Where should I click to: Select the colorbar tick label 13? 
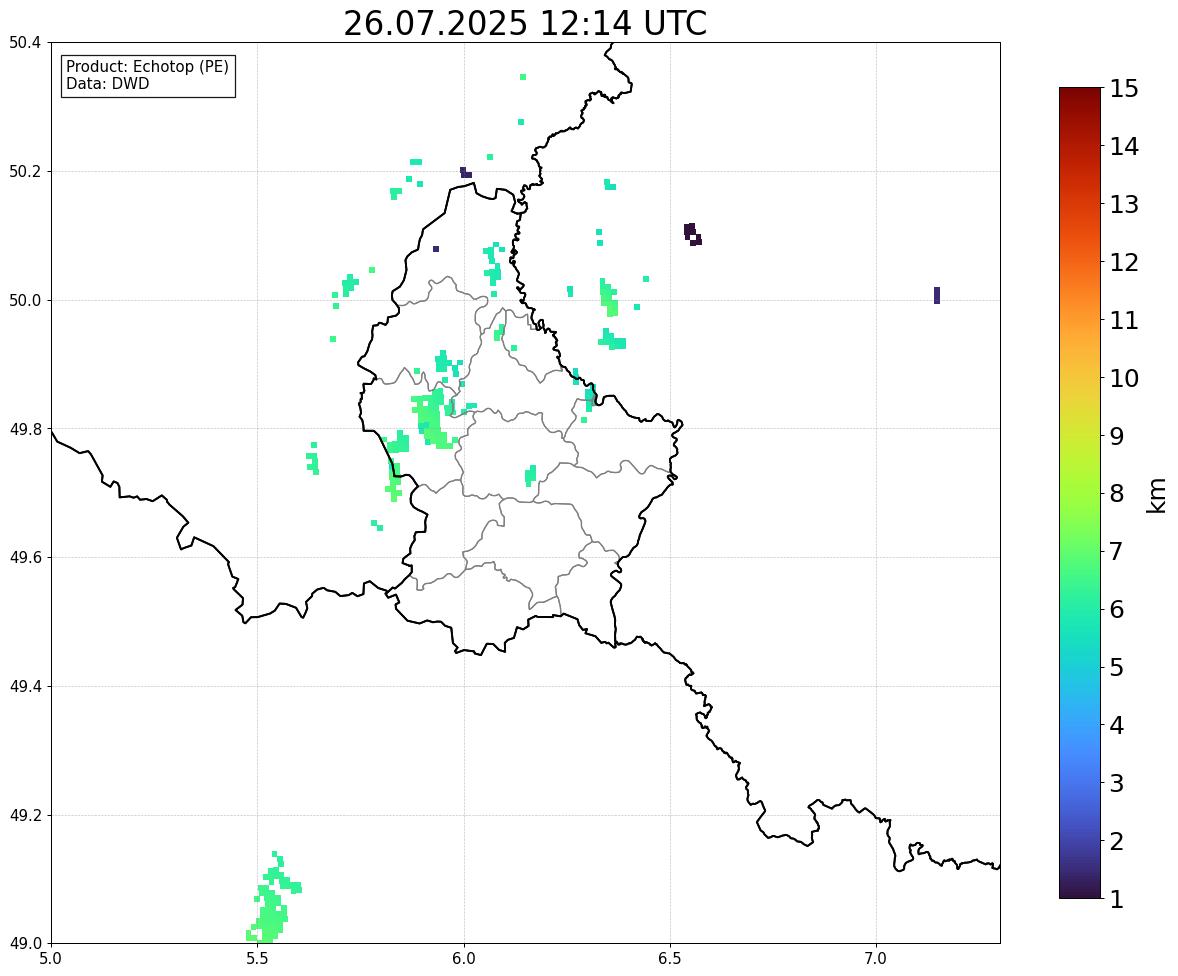(x=1124, y=204)
